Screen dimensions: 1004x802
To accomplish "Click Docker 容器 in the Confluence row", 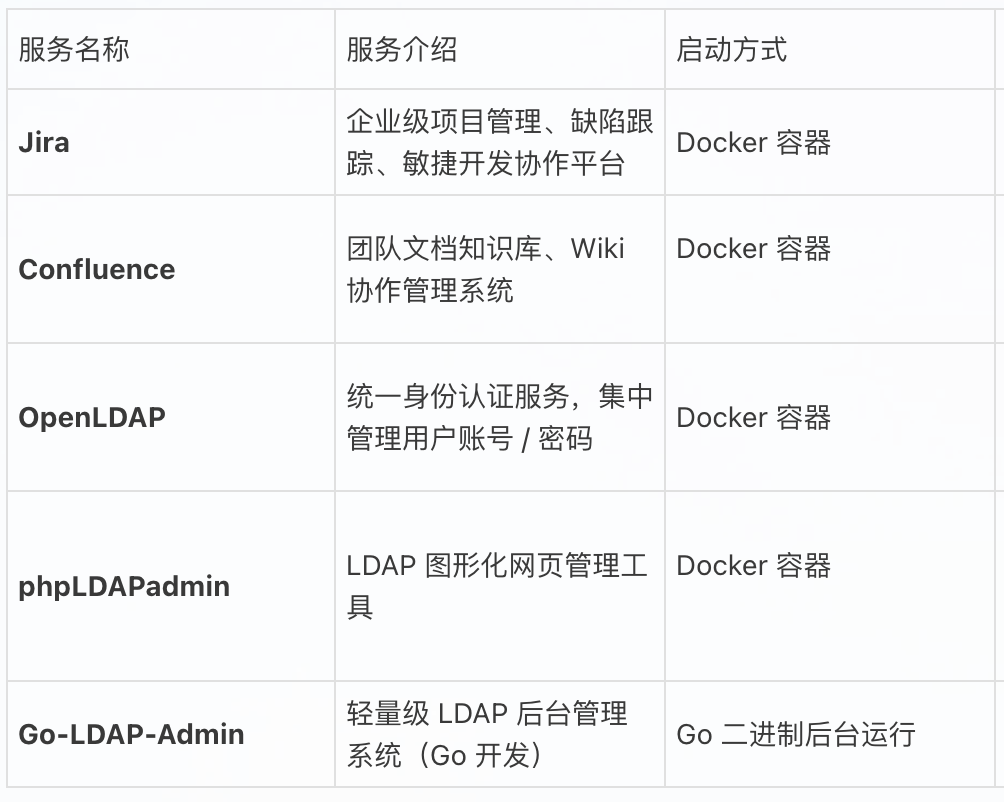I will [x=754, y=249].
